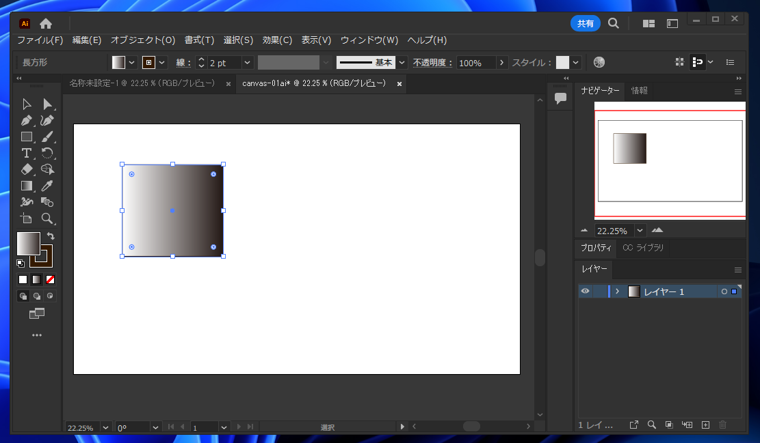Toggle lock column of レイヤー 1
The image size is (760, 443).
coord(599,291)
